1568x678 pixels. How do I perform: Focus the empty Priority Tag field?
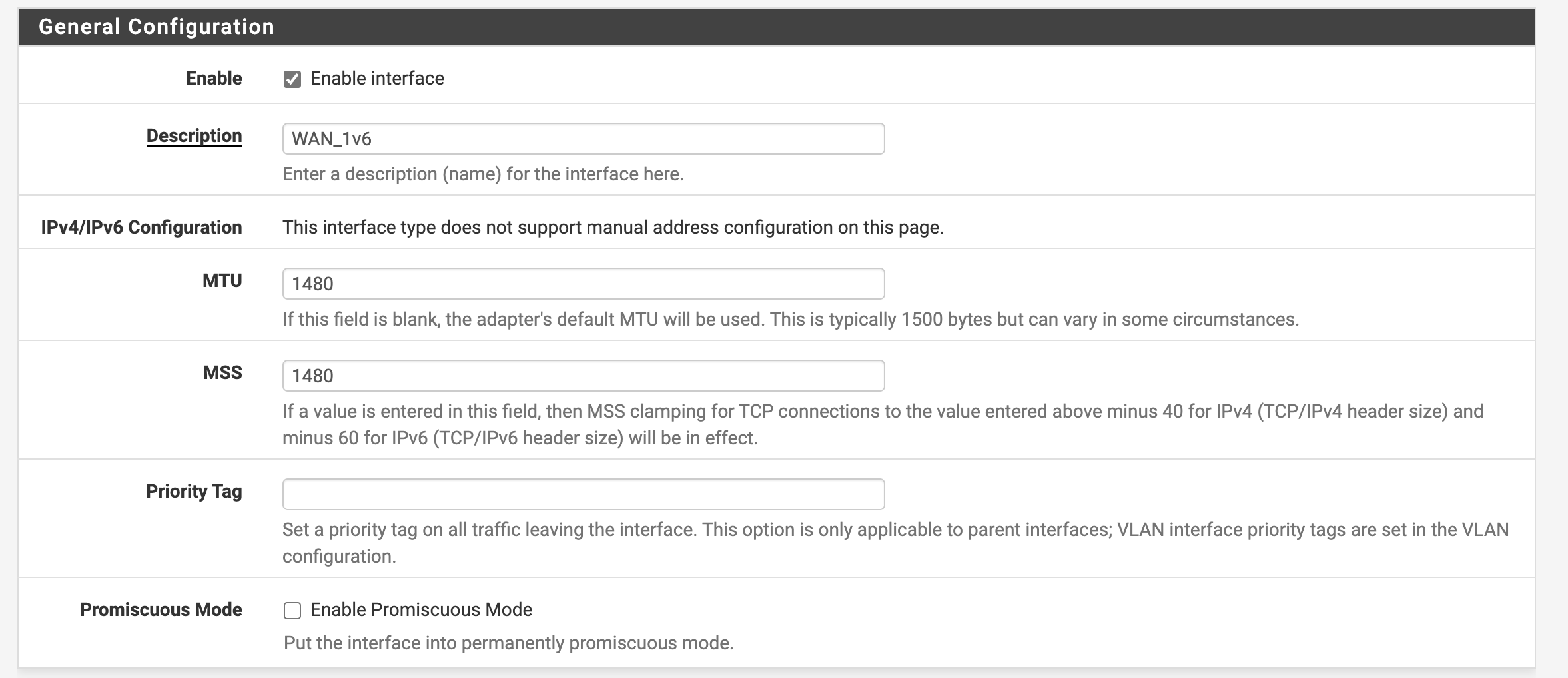[x=583, y=494]
